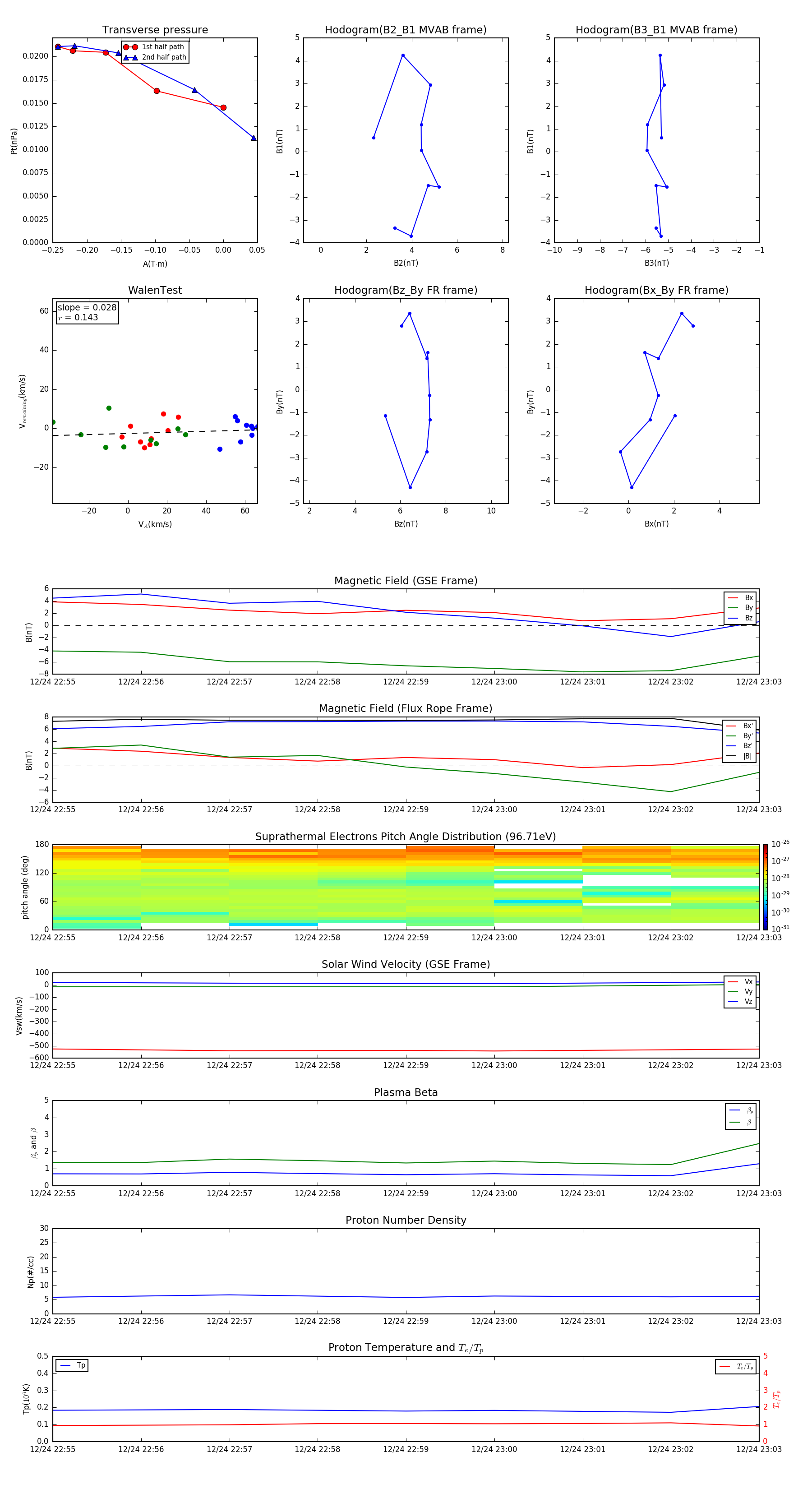The height and width of the screenshot is (1489, 812).
Task: Select the "1st half path" legend entry
Action: tap(154, 47)
